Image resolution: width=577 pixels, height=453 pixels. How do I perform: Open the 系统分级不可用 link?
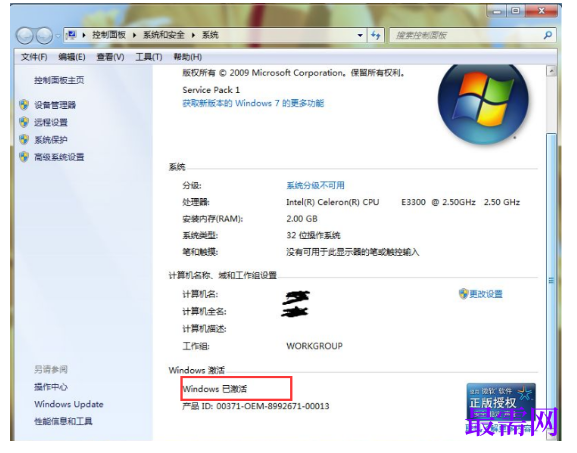315,185
